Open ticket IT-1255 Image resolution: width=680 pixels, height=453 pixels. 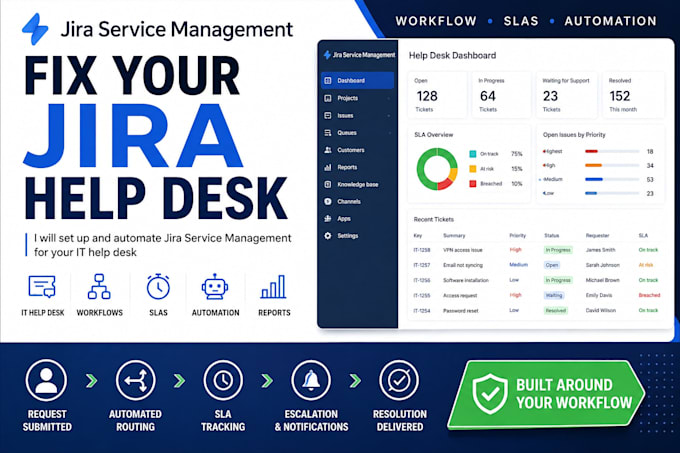422,296
